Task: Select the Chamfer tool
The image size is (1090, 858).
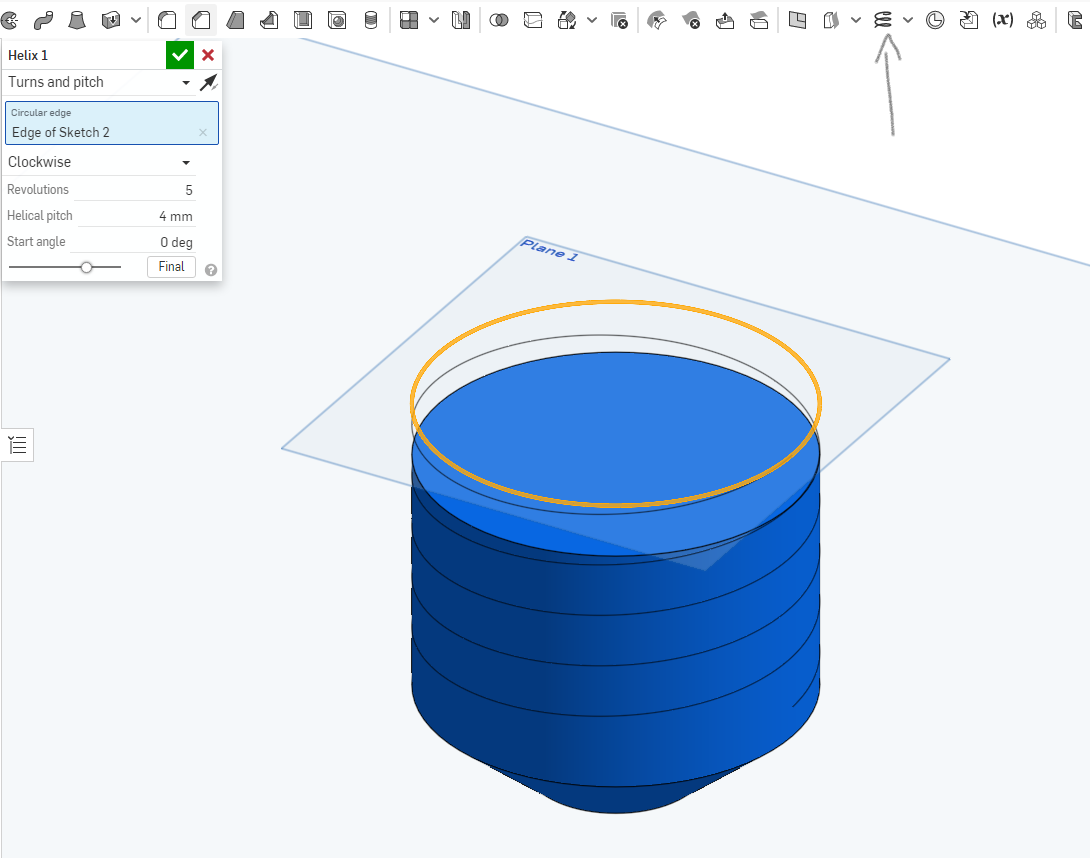Action: (201, 20)
